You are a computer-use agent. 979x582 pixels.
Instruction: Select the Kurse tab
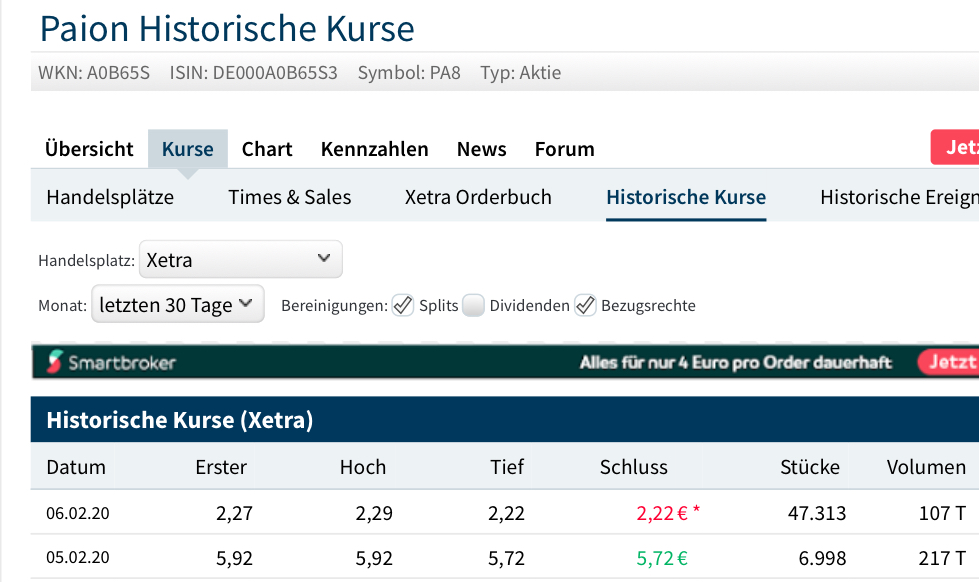(188, 149)
